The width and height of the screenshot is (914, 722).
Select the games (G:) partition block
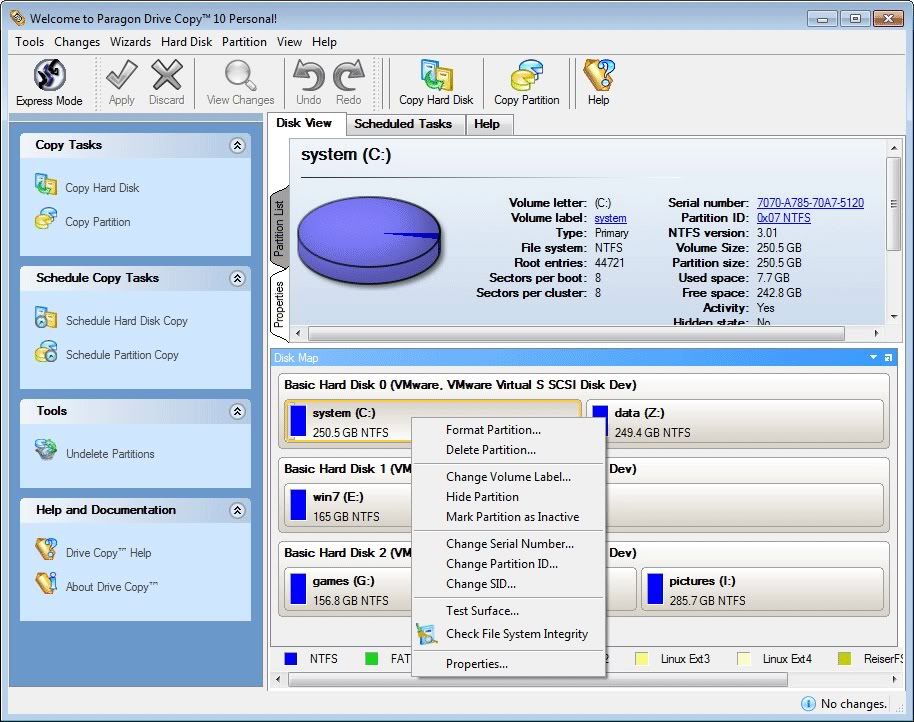click(x=349, y=590)
